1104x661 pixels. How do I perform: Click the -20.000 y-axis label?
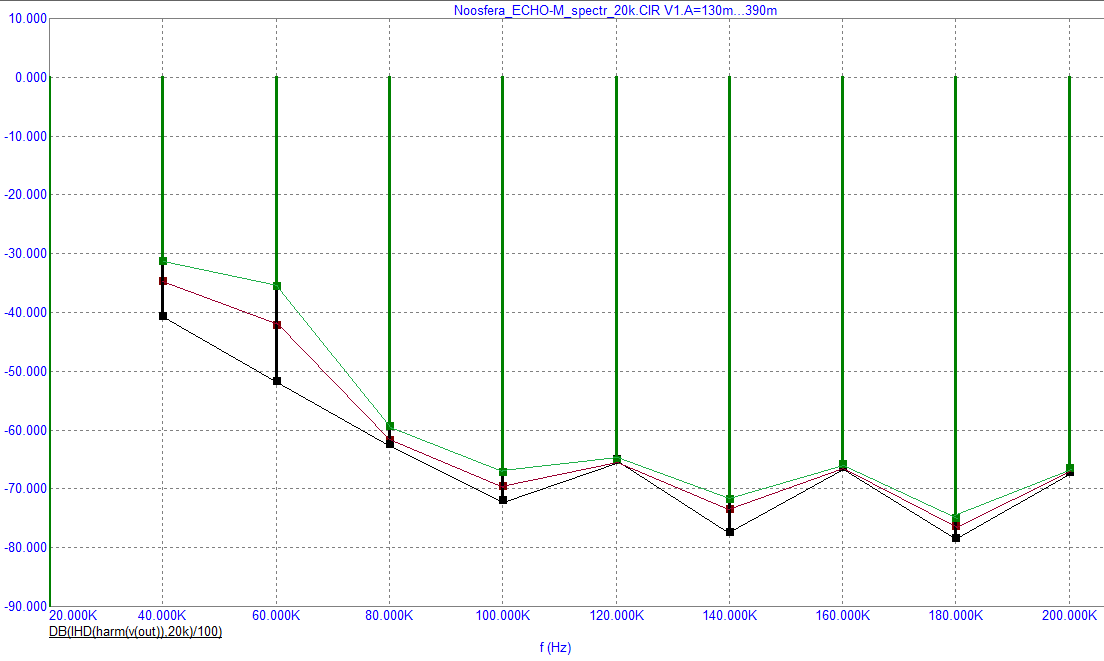tap(25, 194)
